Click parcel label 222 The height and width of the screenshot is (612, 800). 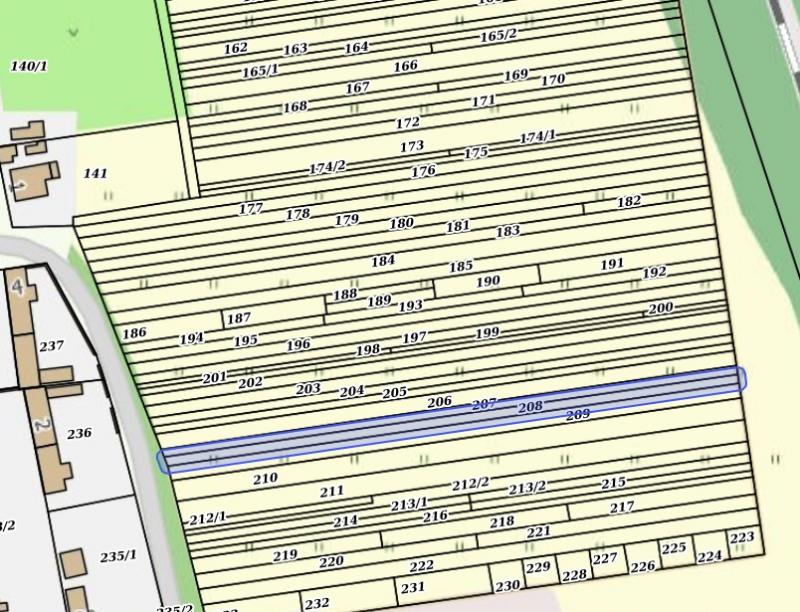coord(421,566)
